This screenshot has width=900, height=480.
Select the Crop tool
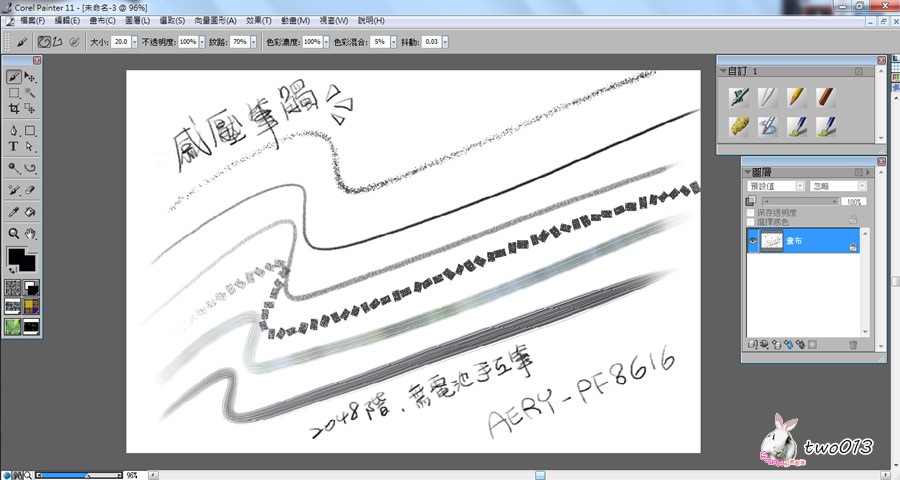pyautogui.click(x=14, y=109)
